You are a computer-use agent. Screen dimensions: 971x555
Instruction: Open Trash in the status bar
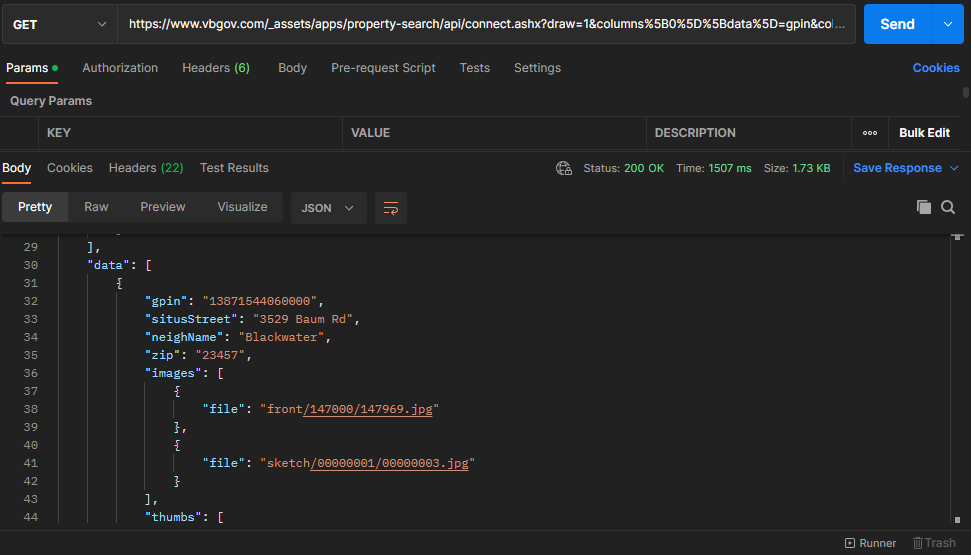coord(934,543)
